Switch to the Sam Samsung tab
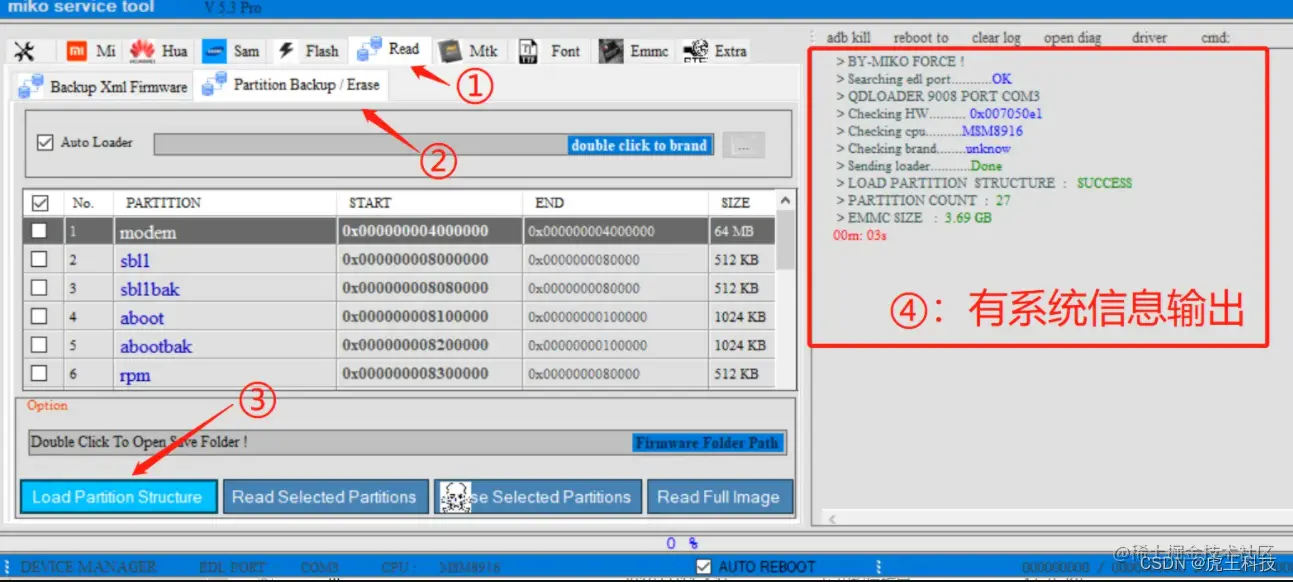1293x582 pixels. [231, 51]
